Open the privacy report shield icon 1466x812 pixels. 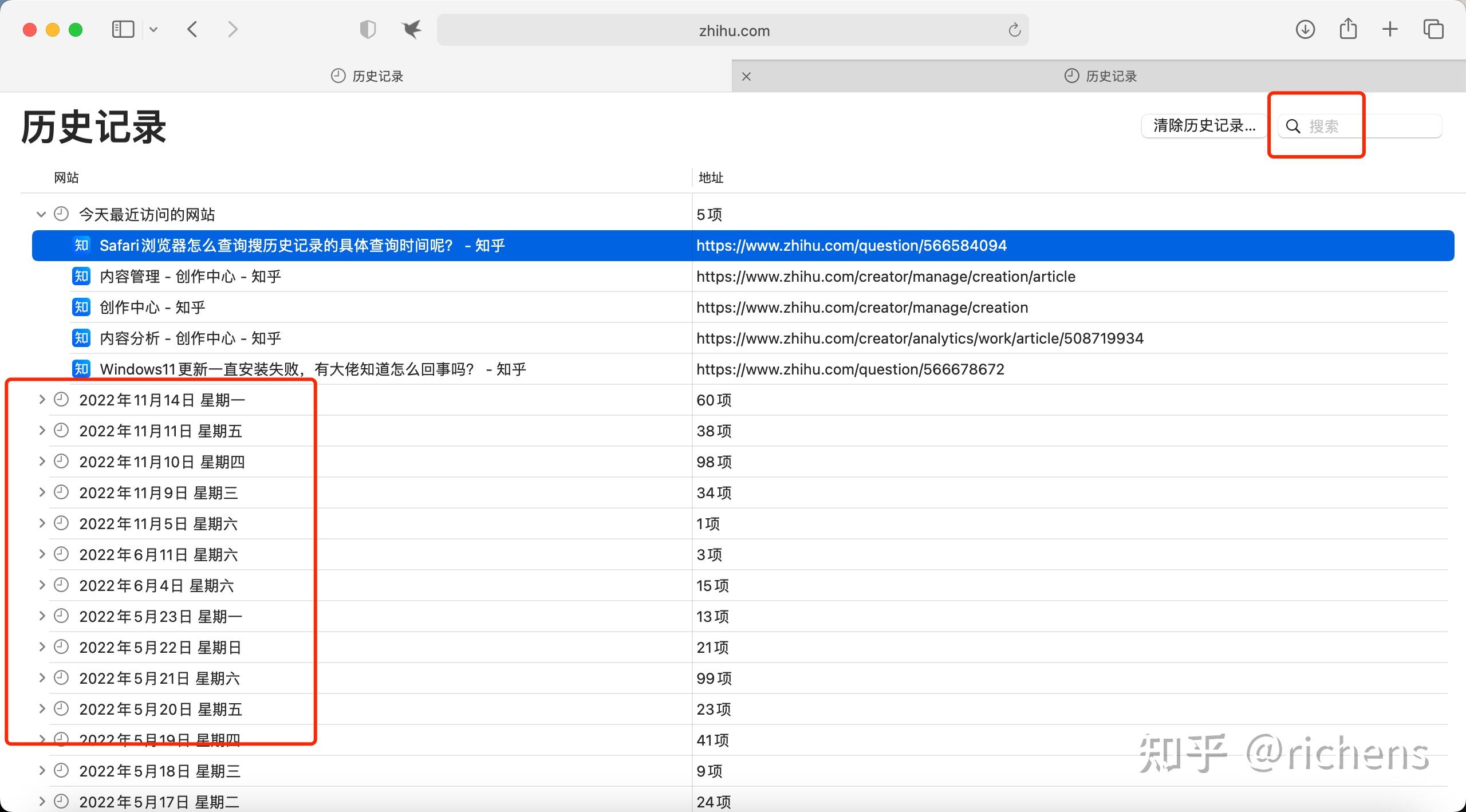click(x=367, y=29)
